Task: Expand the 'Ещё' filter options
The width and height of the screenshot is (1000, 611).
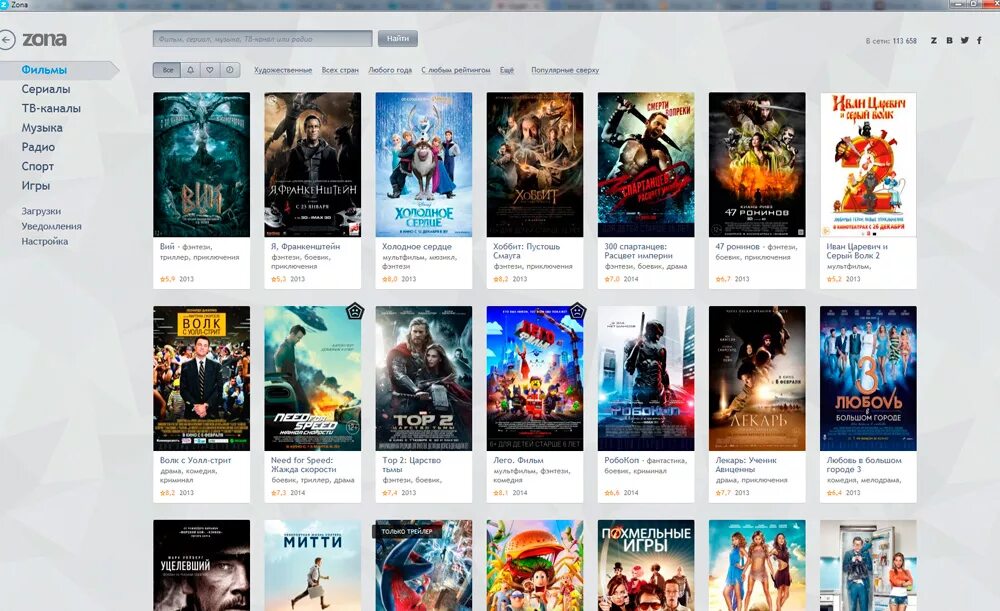Action: click(x=506, y=70)
